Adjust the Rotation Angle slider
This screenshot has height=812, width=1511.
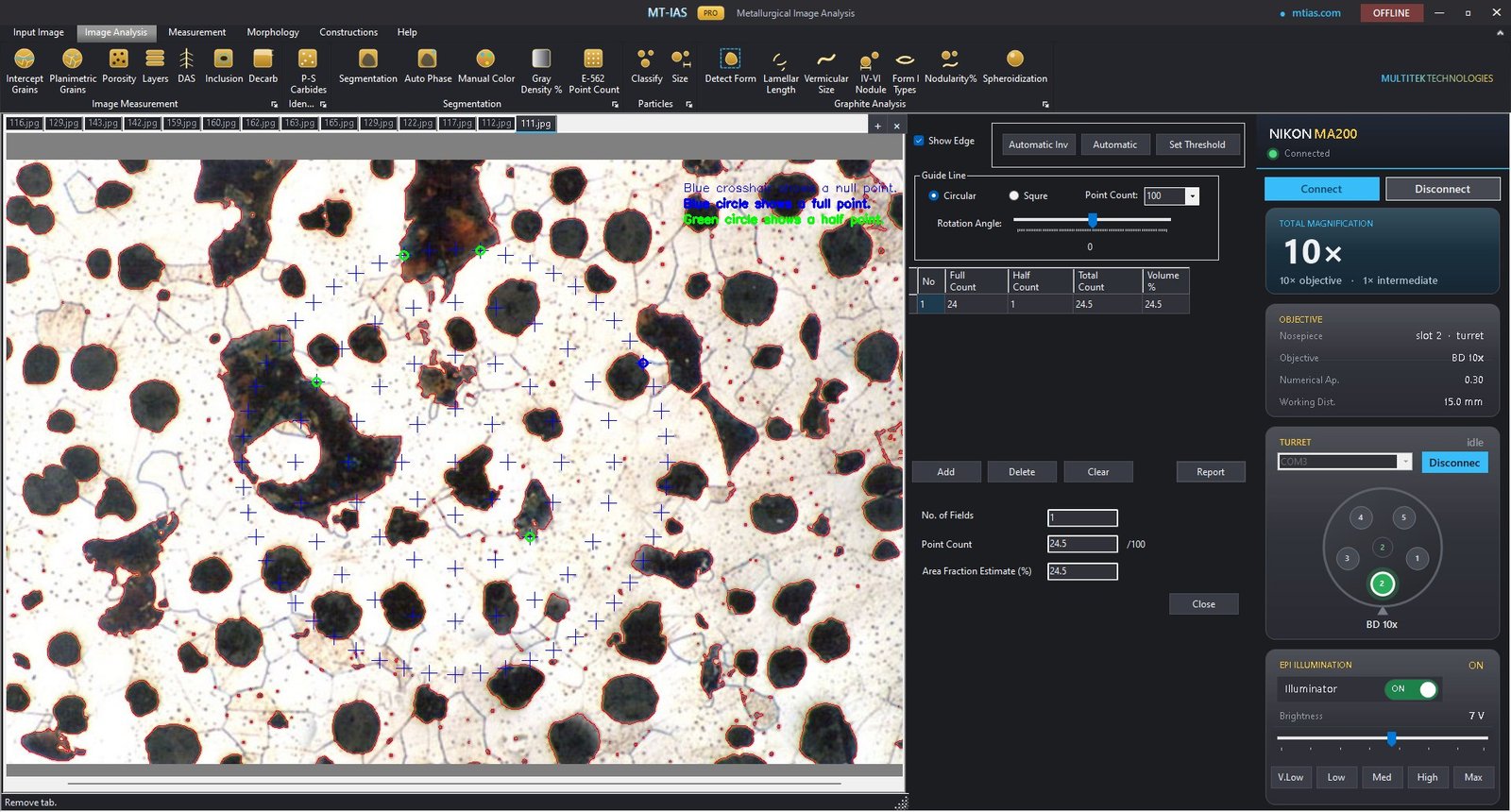click(x=1093, y=220)
